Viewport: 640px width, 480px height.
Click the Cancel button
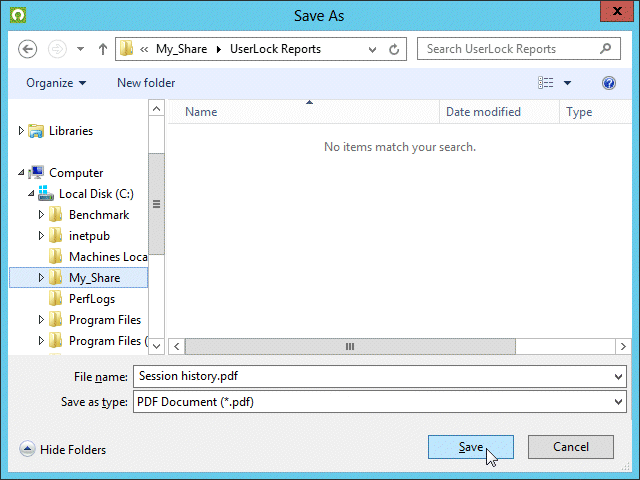pyautogui.click(x=570, y=447)
